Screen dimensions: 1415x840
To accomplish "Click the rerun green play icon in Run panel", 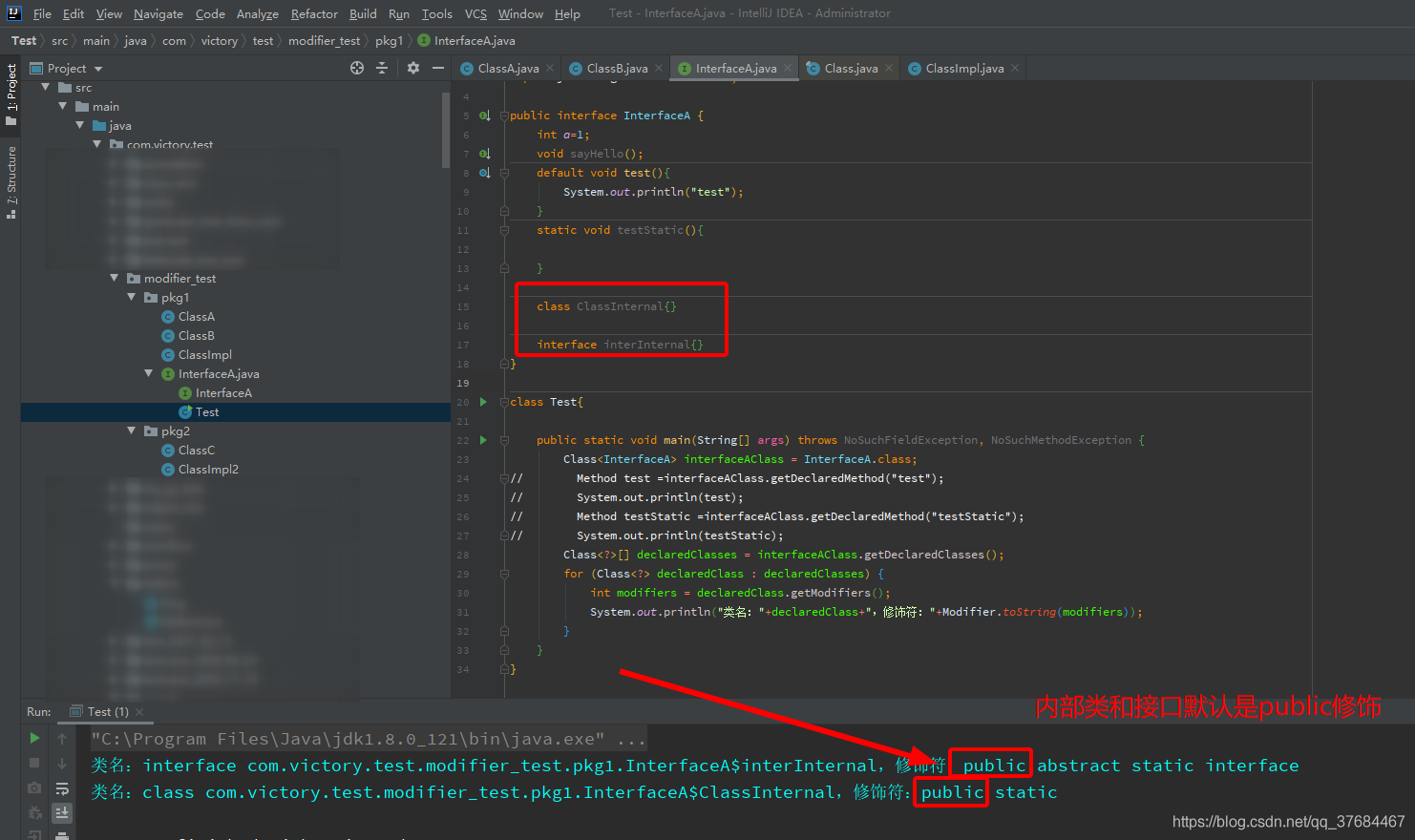I will pyautogui.click(x=34, y=738).
